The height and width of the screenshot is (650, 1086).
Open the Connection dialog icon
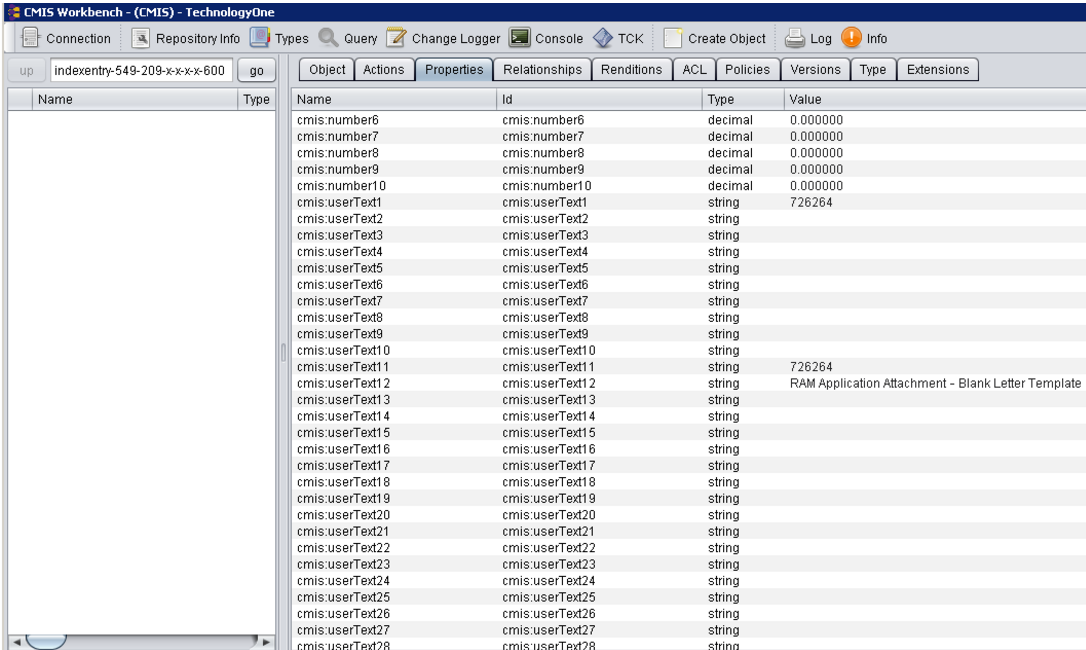click(30, 38)
